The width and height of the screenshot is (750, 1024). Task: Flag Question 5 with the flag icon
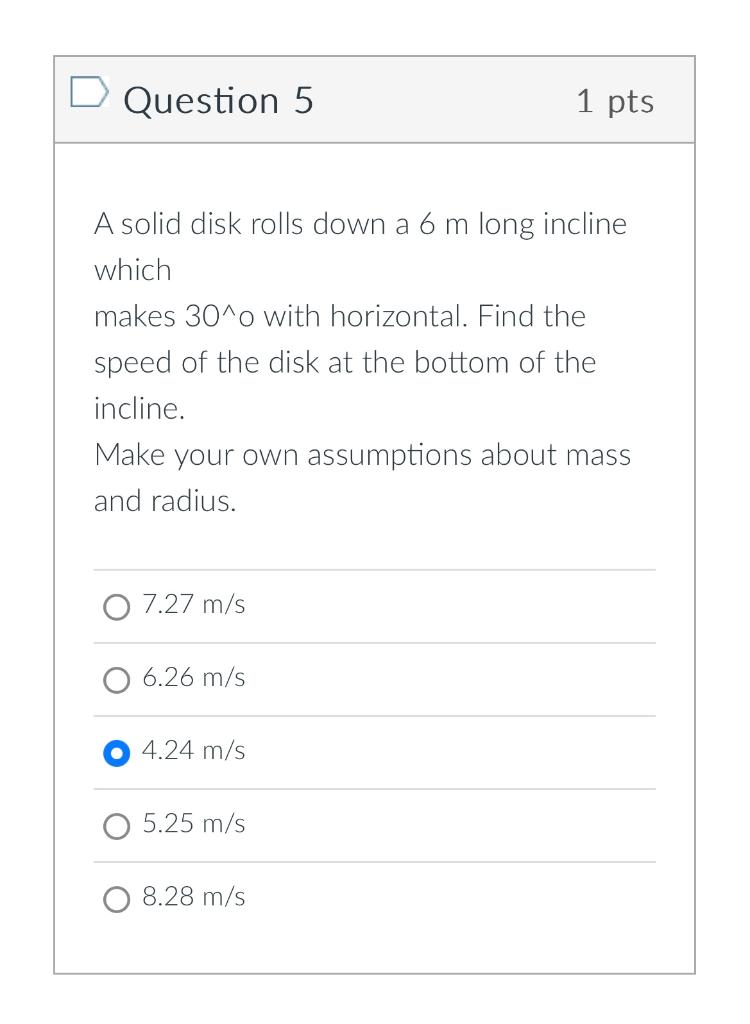point(89,93)
